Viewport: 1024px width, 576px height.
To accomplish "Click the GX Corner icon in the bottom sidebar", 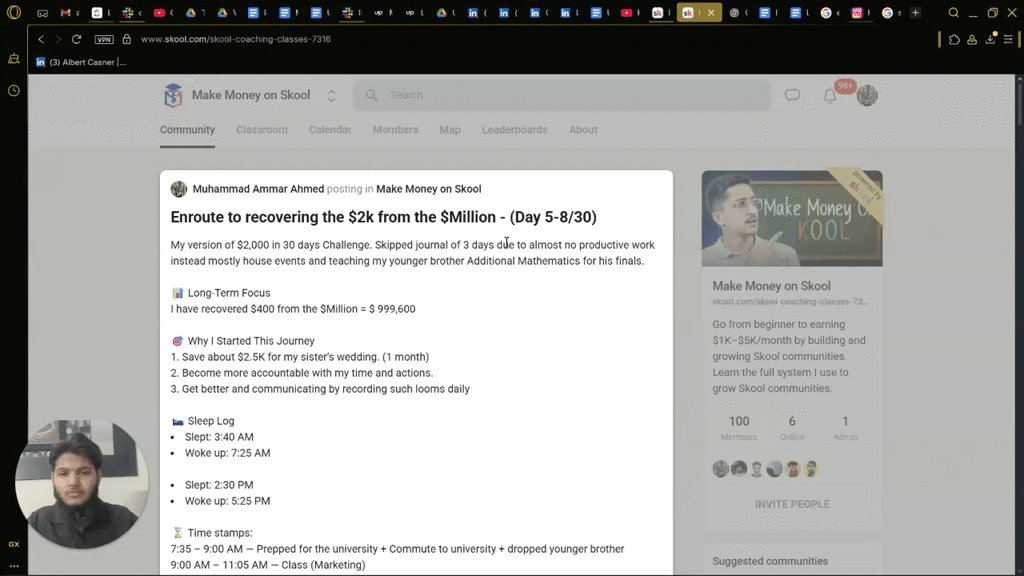I will [12, 544].
